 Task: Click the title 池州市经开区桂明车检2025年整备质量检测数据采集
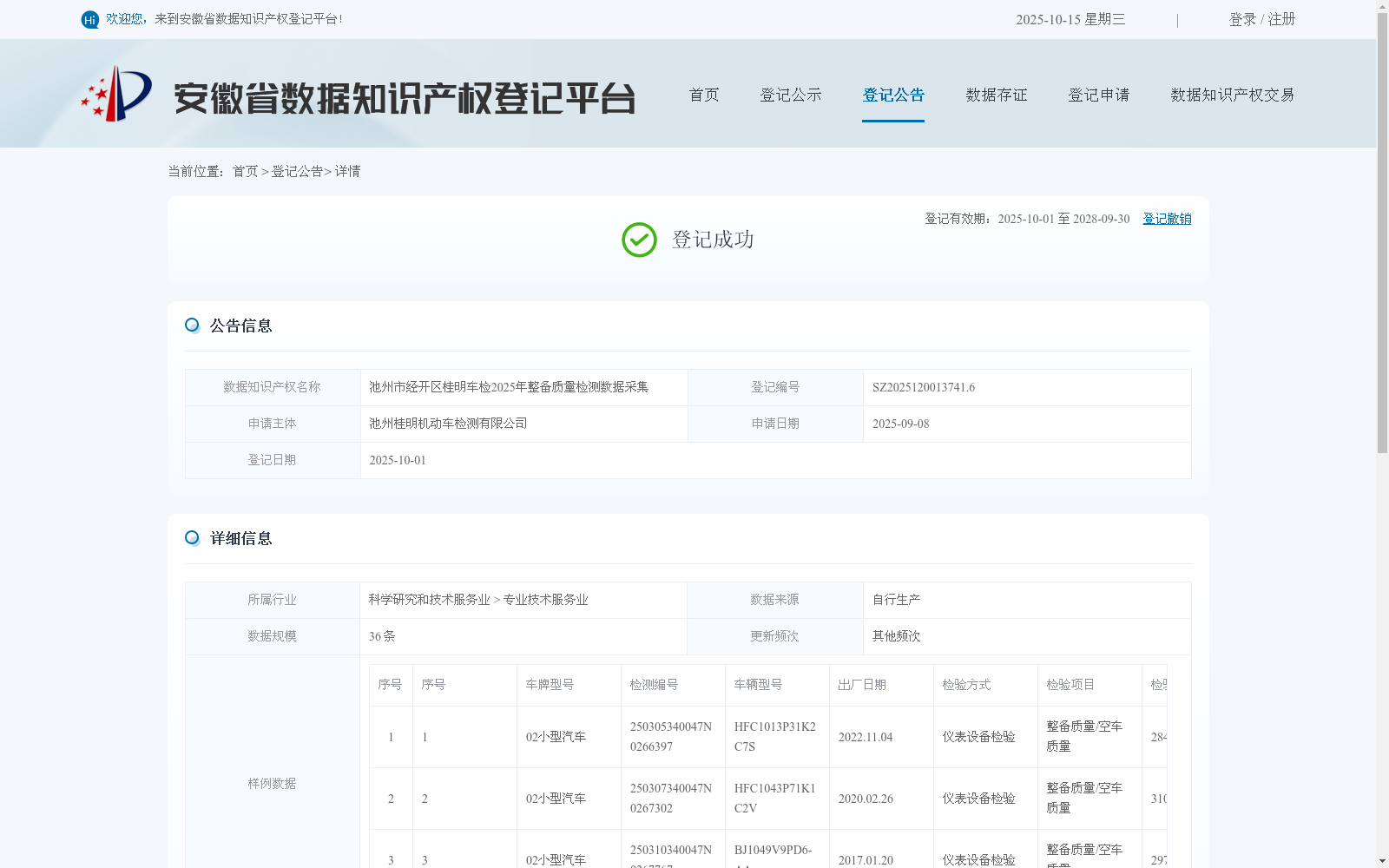509,387
